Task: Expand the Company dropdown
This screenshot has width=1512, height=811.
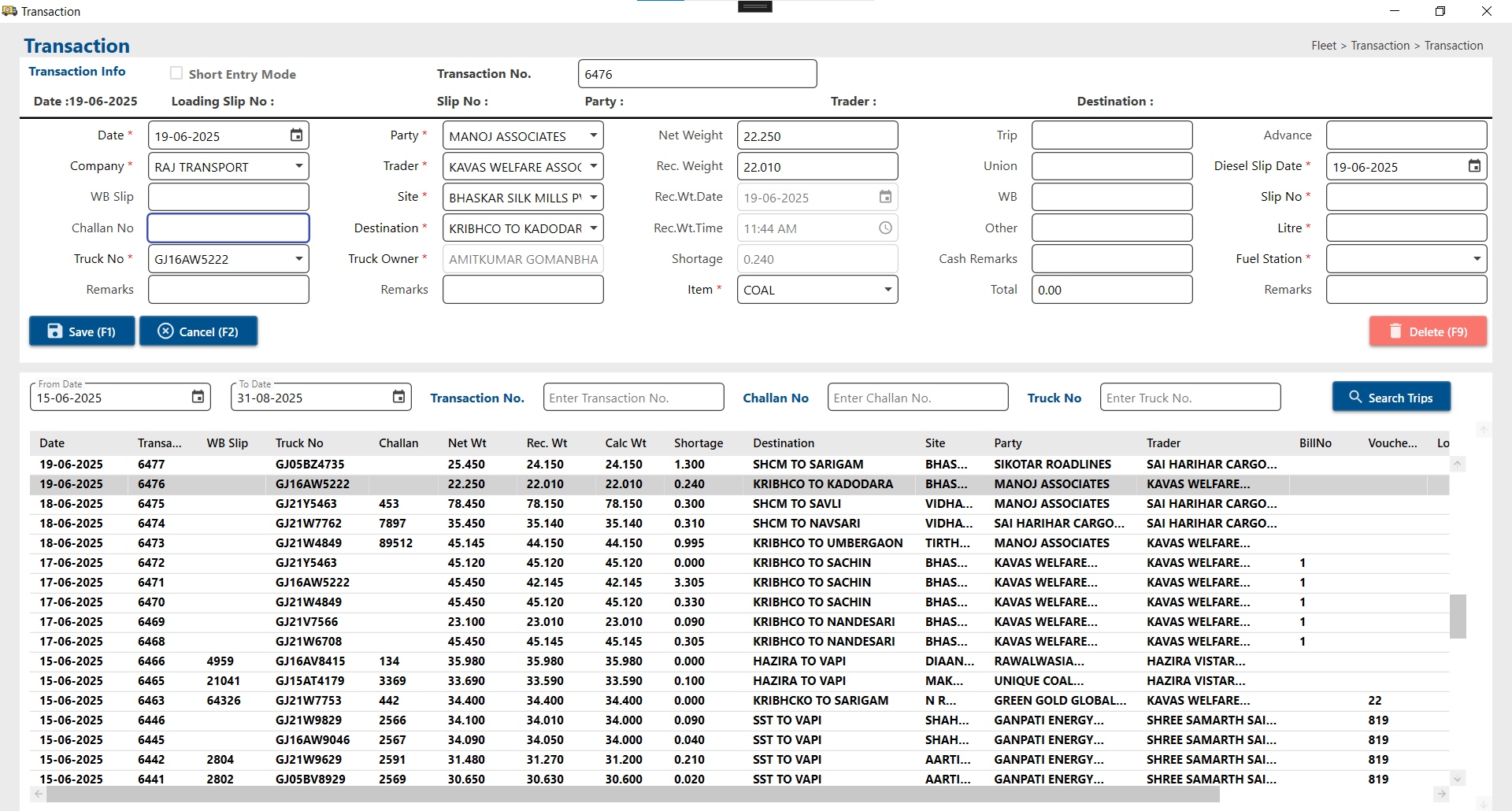Action: pyautogui.click(x=298, y=166)
